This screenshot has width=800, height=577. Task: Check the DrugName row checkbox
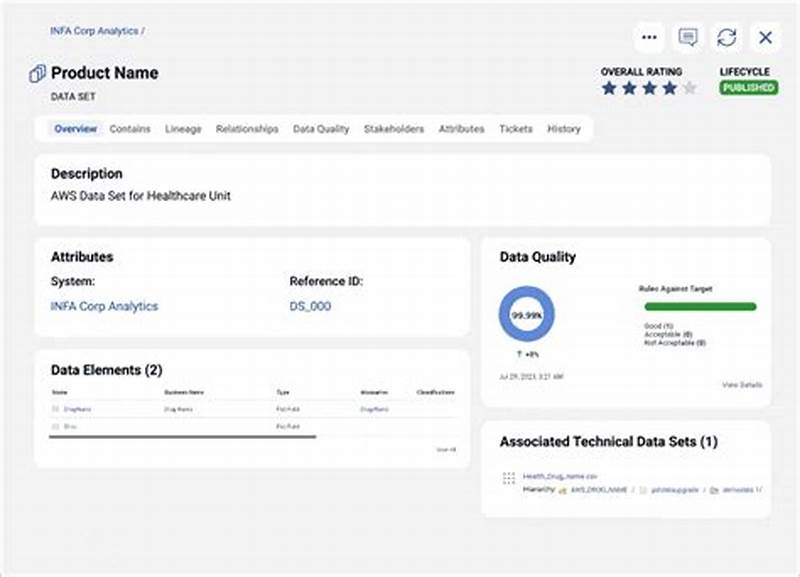(x=56, y=408)
